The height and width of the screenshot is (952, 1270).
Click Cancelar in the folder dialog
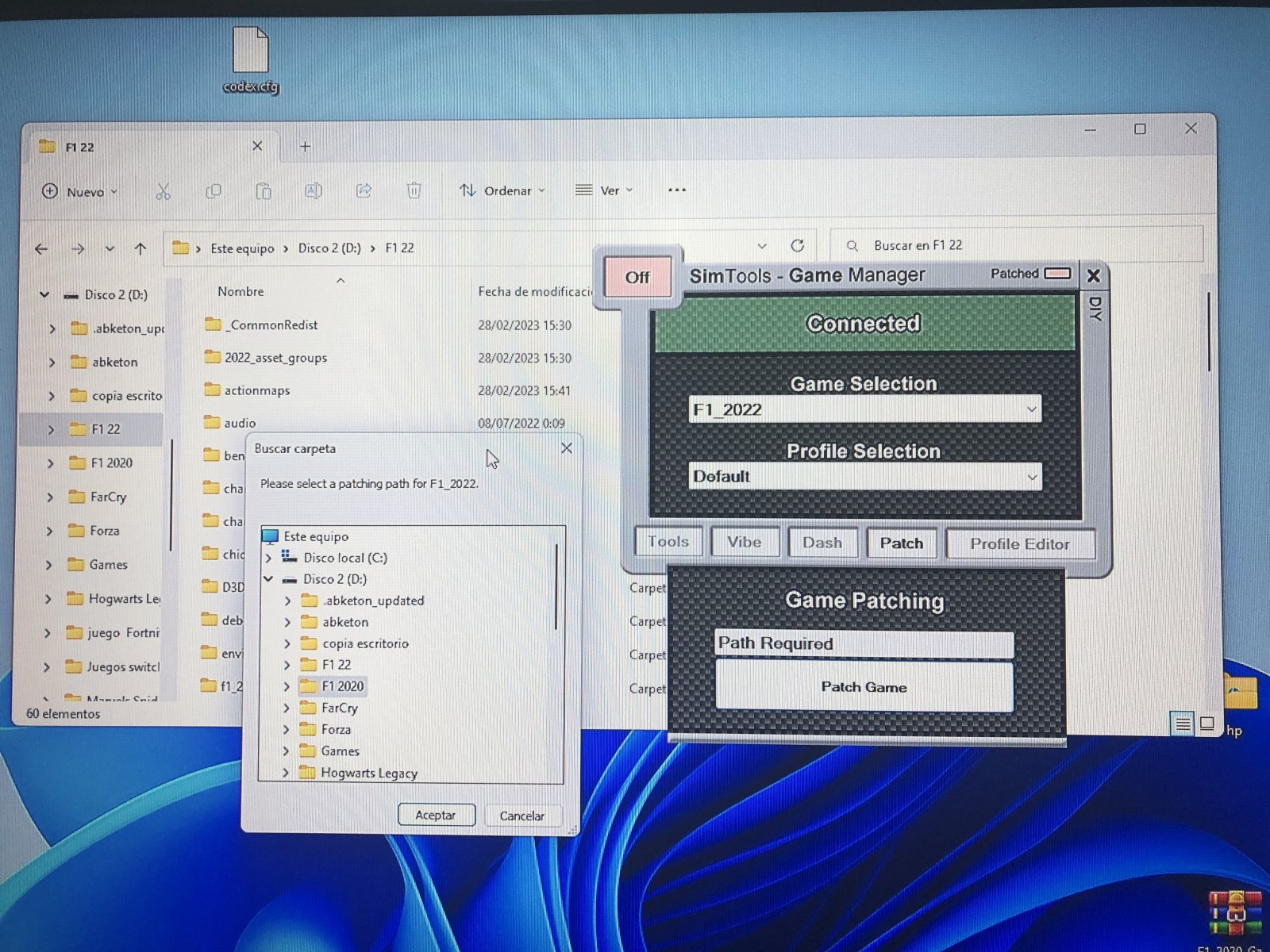(x=521, y=816)
